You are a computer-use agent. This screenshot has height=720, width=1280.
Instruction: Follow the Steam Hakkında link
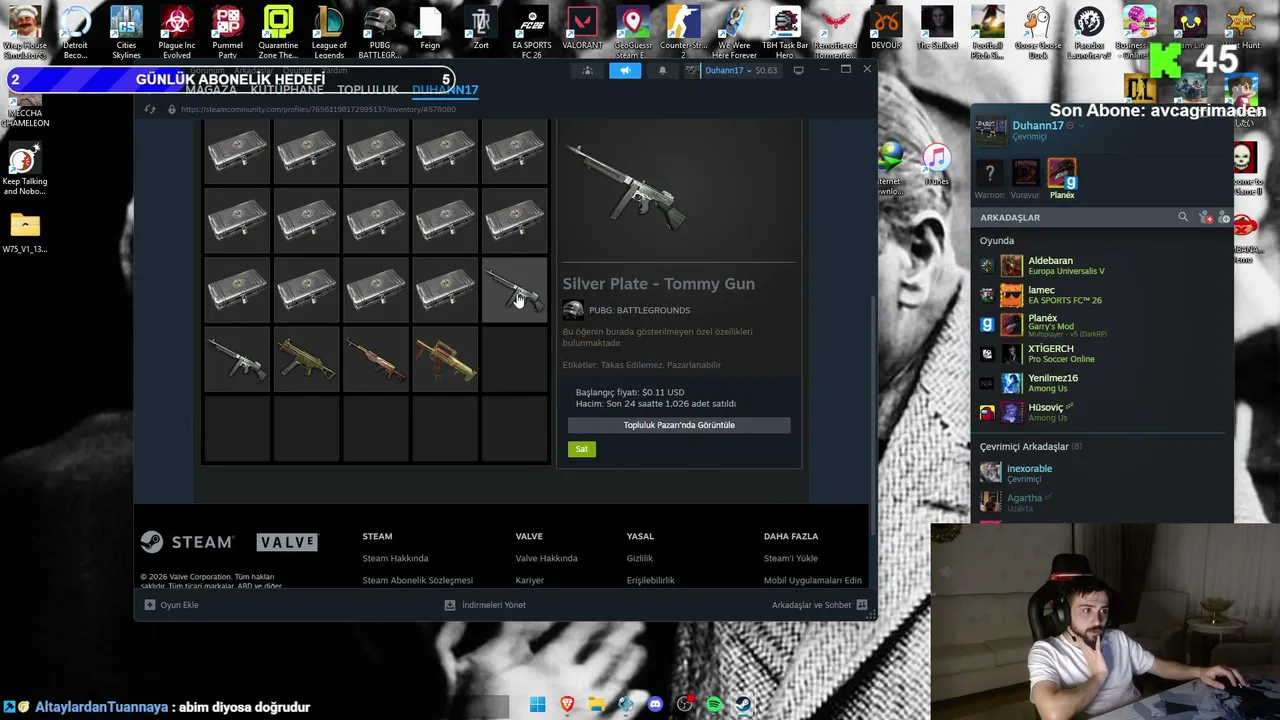[x=395, y=558]
